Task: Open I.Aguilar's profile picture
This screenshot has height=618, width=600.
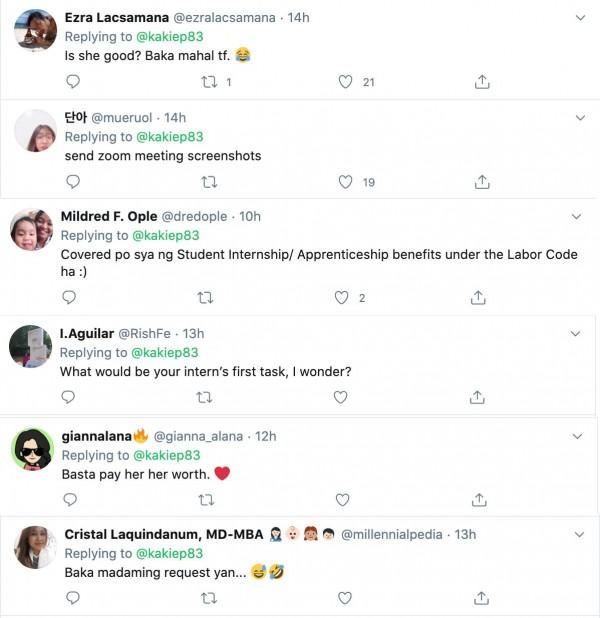Action: (x=31, y=346)
